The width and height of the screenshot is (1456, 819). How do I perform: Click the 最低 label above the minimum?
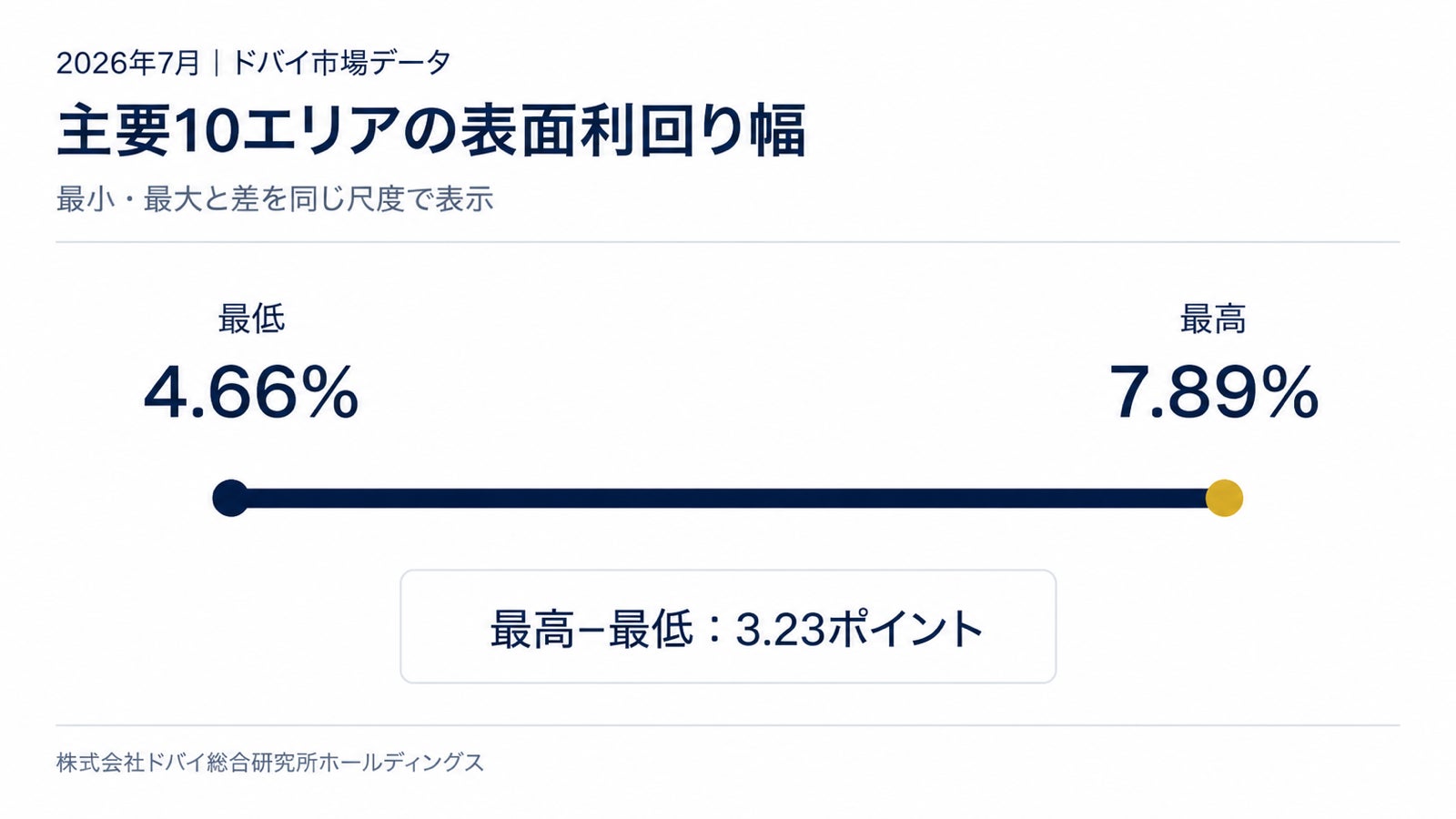coord(251,318)
